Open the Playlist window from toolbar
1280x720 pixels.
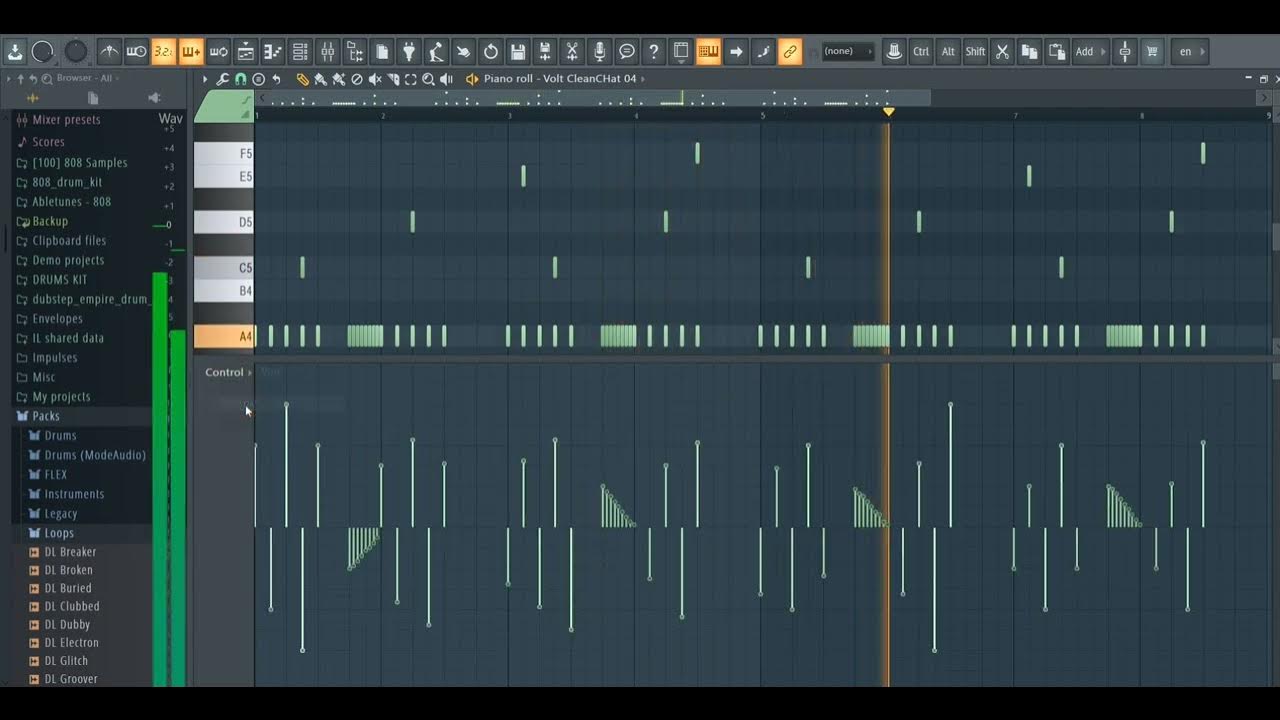[246, 51]
